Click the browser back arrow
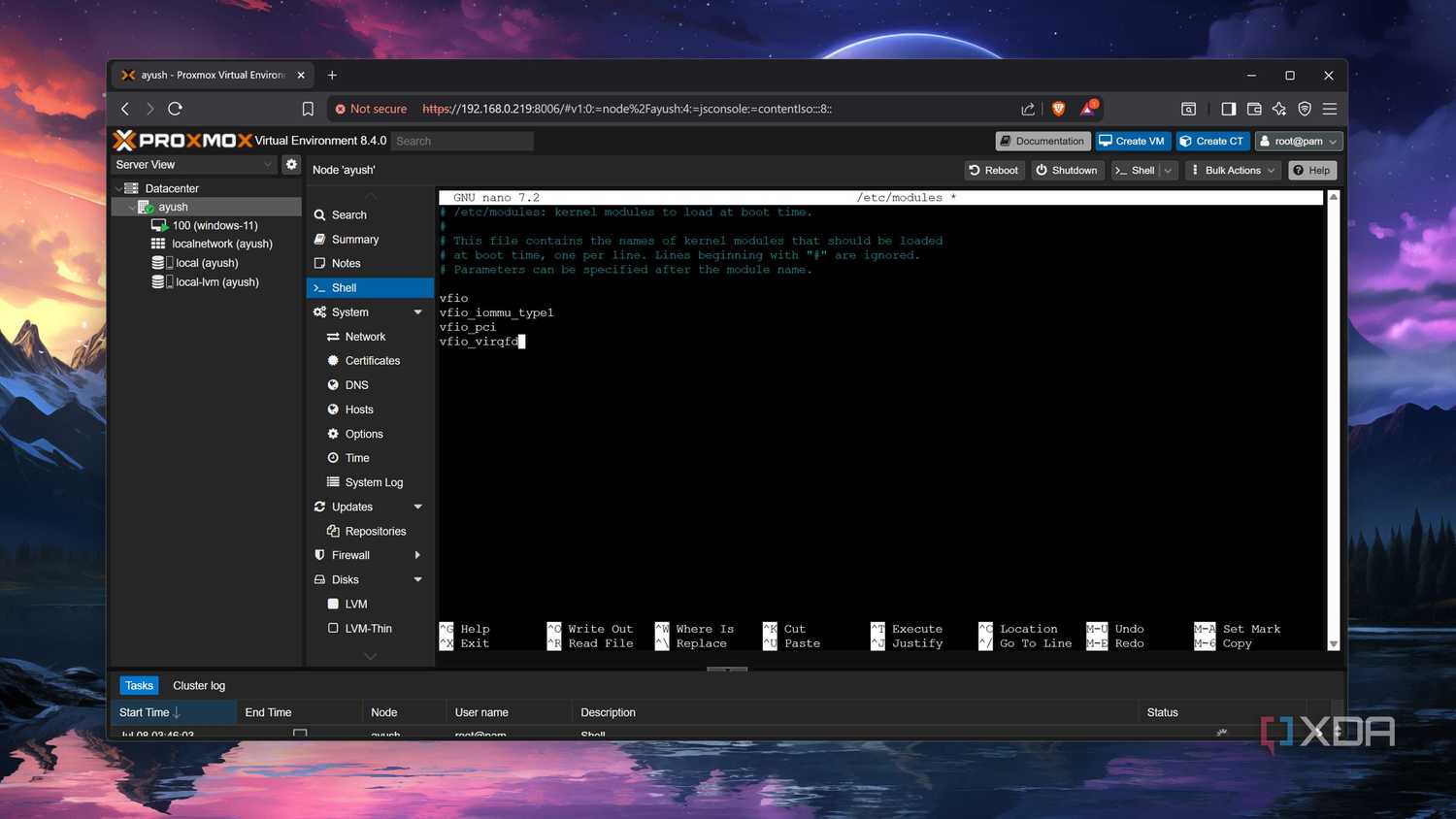Image resolution: width=1456 pixels, height=819 pixels. point(125,109)
